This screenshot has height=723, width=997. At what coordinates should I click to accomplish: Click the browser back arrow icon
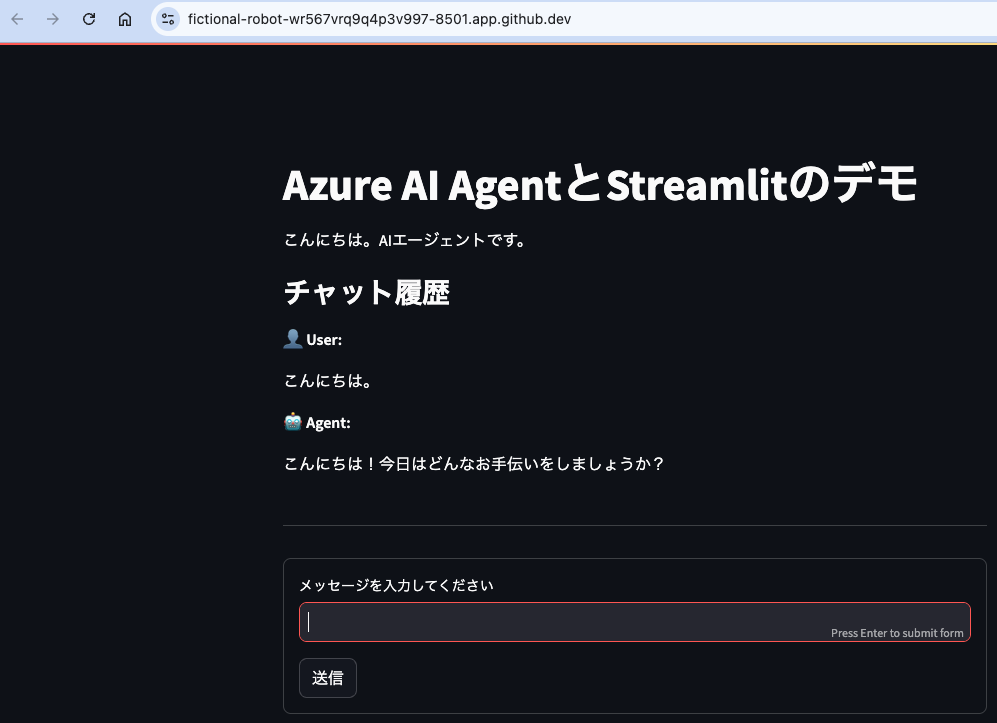tap(17, 18)
